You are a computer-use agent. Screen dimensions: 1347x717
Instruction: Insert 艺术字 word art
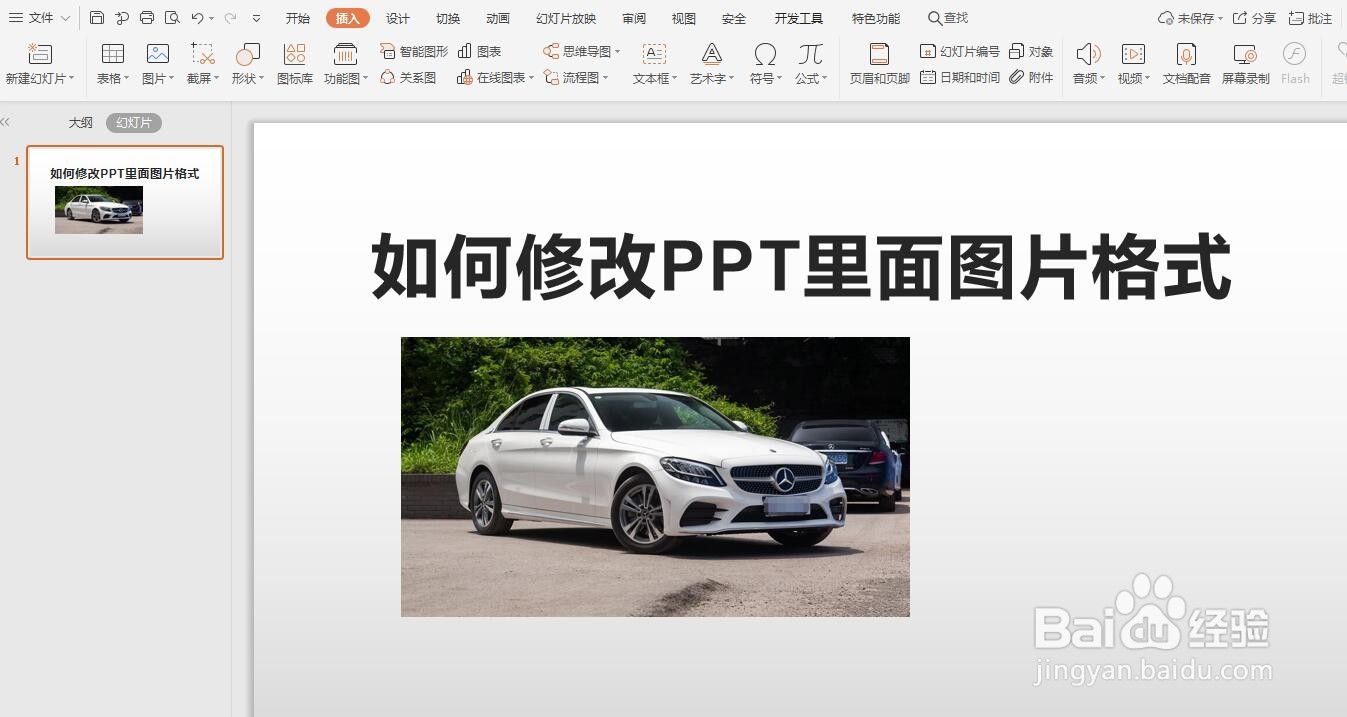coord(712,64)
